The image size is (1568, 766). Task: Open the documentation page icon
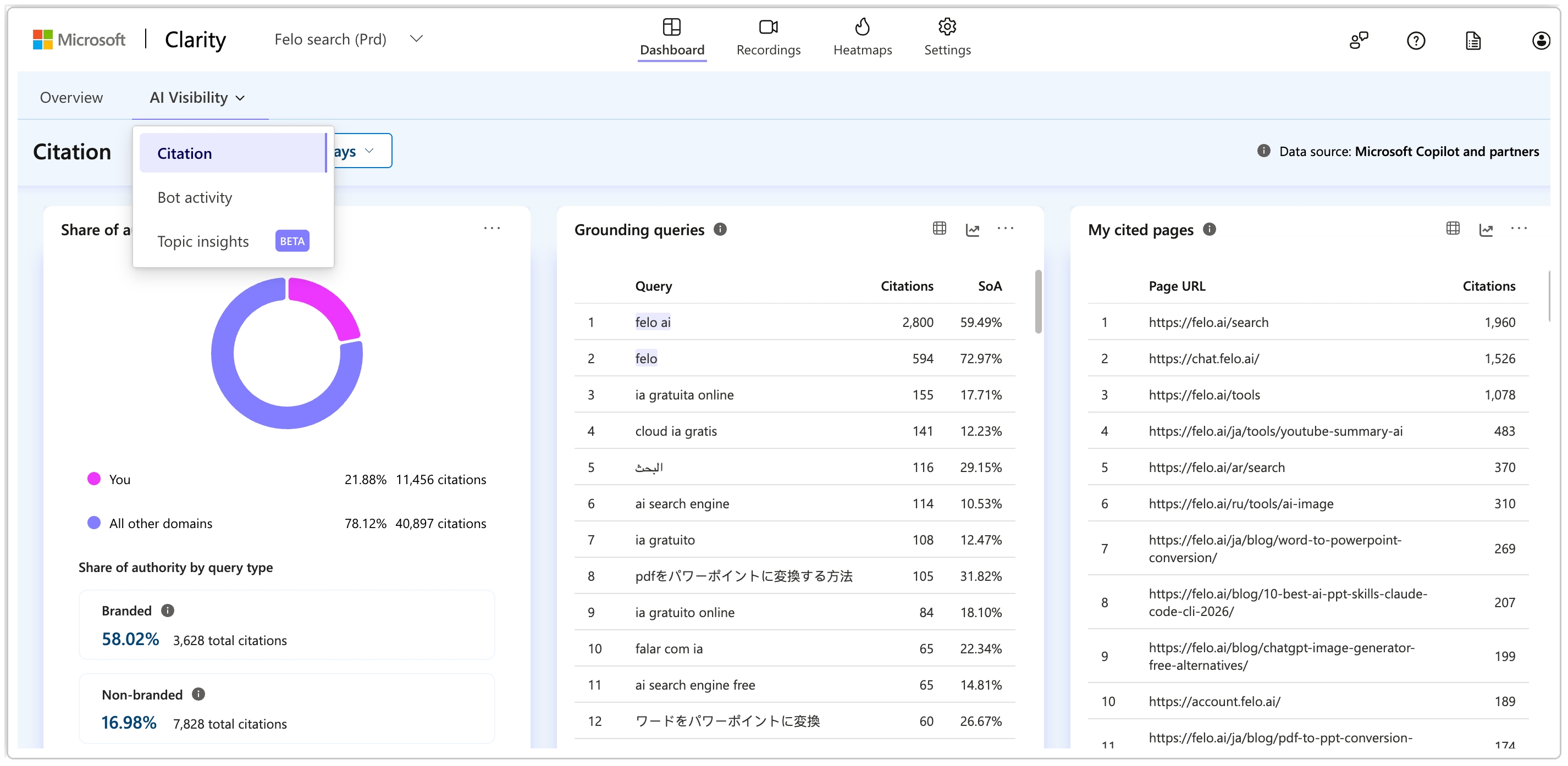click(1473, 41)
